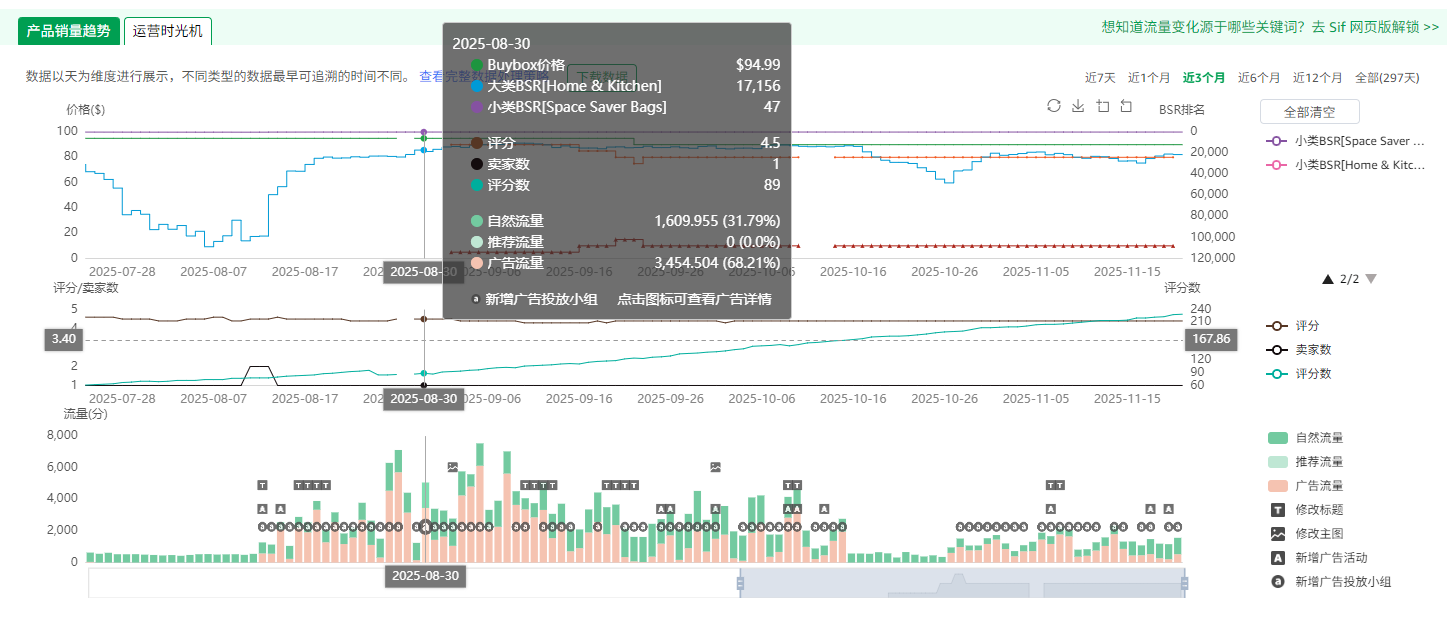The image size is (1447, 639).
Task: Go to previous legend page with up arrow
Action: pos(1328,279)
